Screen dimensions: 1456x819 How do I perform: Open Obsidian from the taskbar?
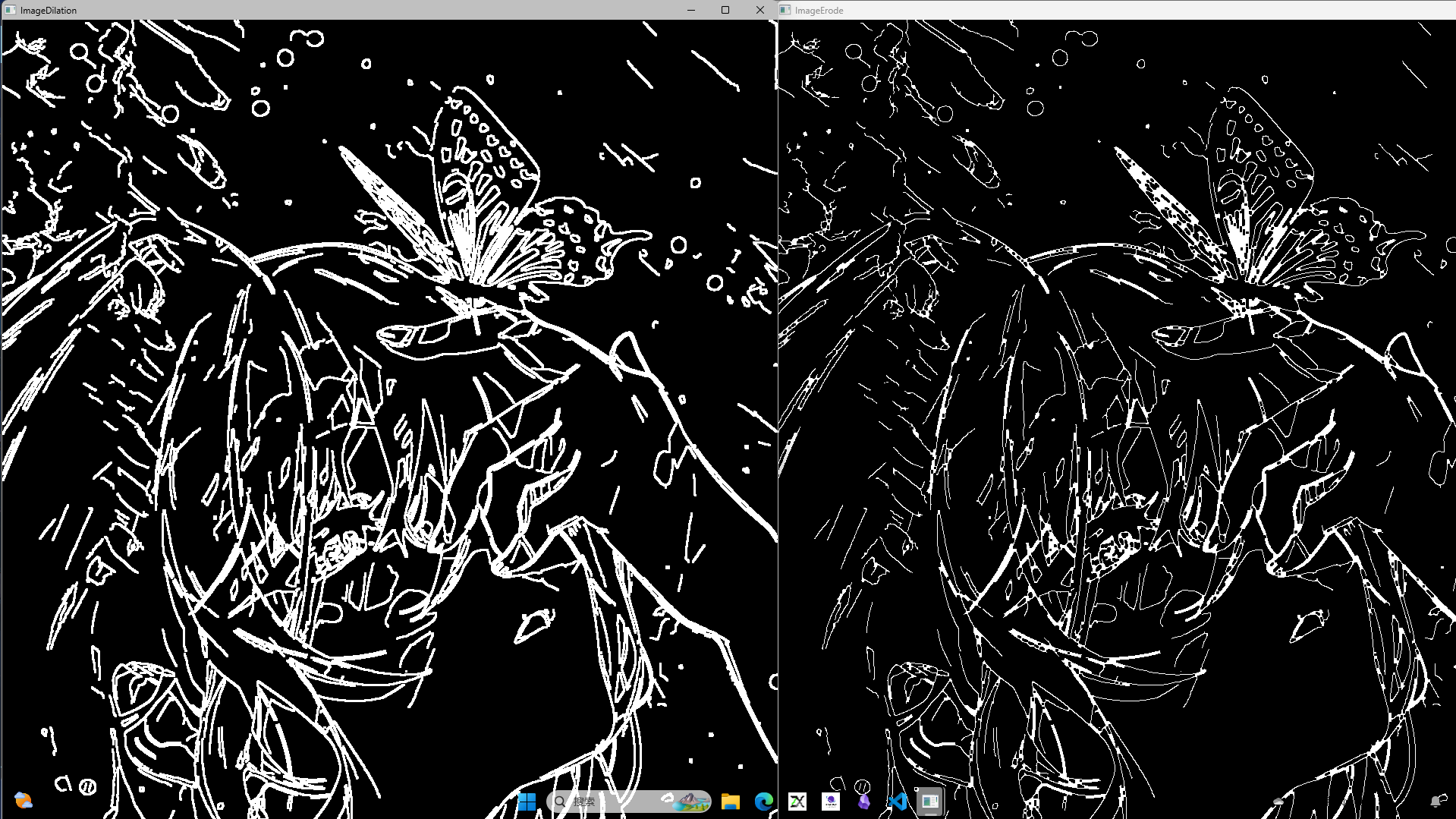[x=863, y=802]
